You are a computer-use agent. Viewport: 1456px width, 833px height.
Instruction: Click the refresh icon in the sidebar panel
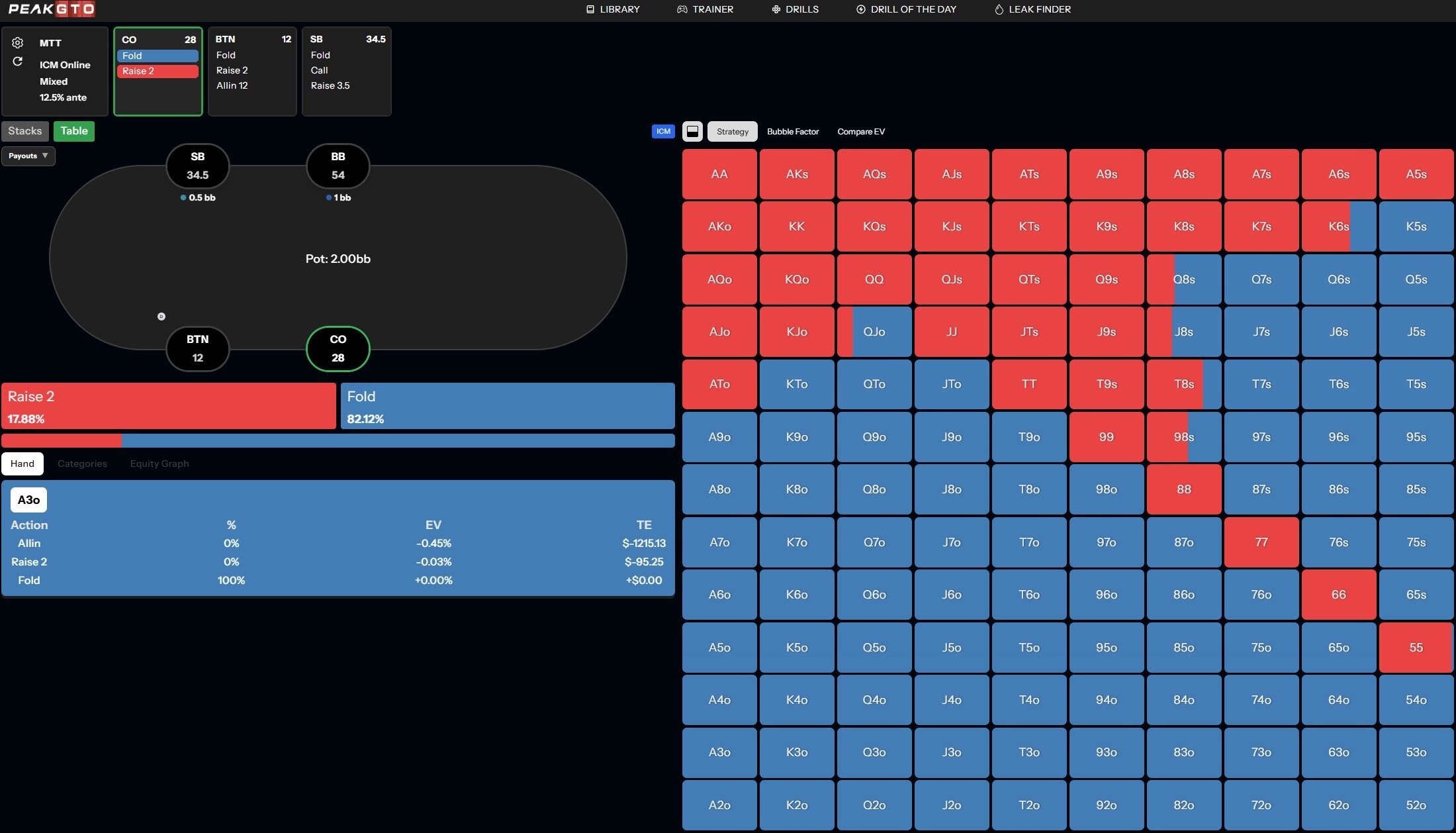coord(18,62)
